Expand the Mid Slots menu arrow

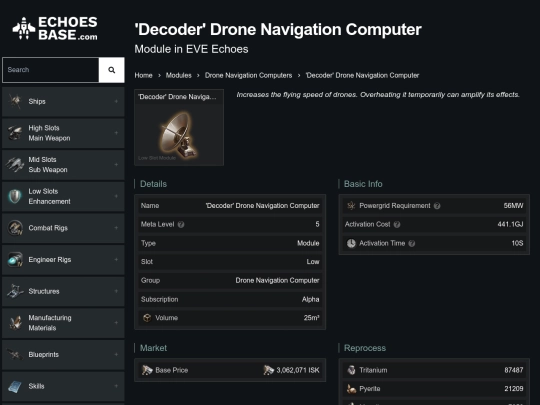pos(116,165)
